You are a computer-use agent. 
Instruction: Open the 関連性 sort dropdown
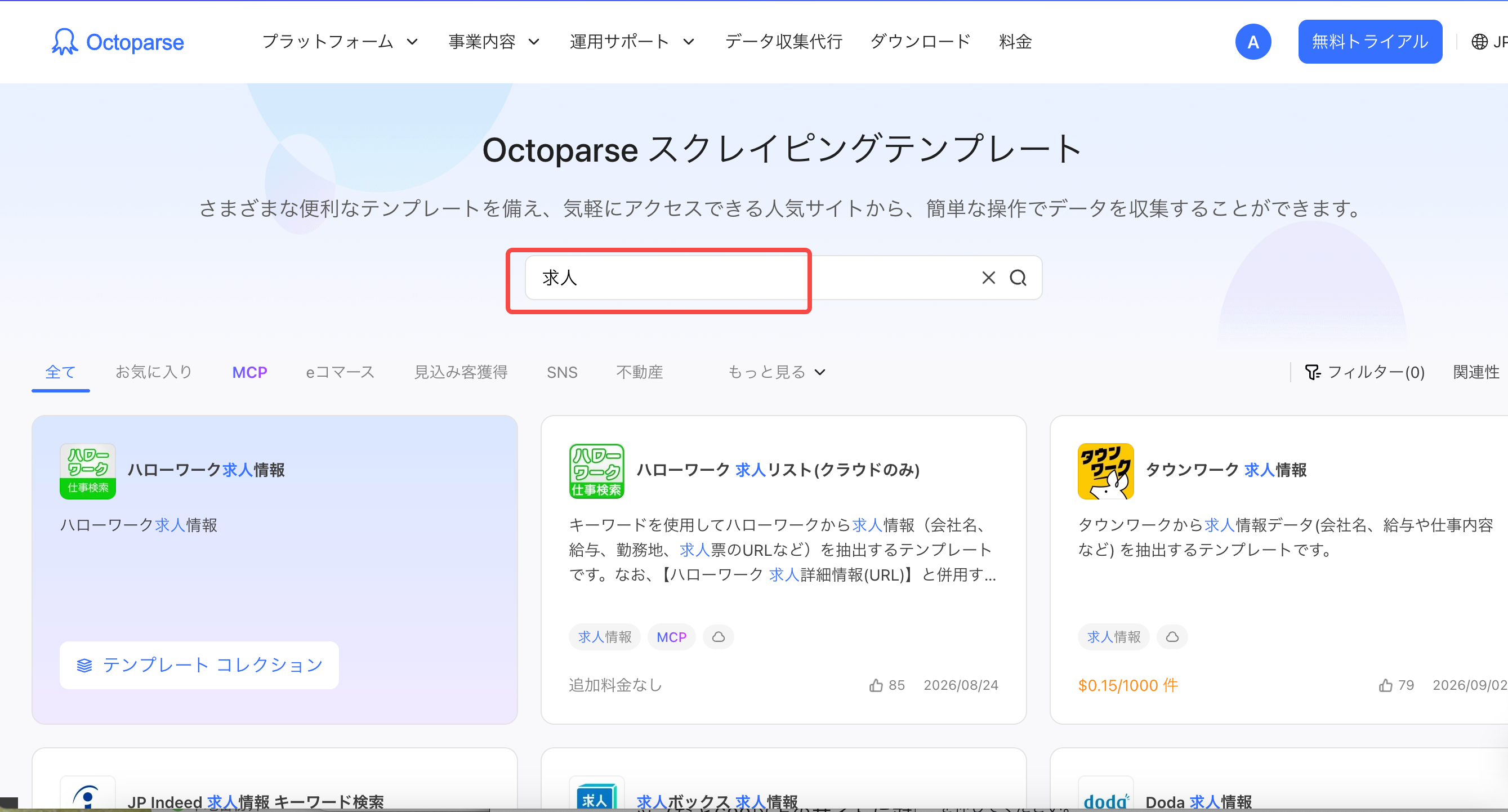[1476, 372]
